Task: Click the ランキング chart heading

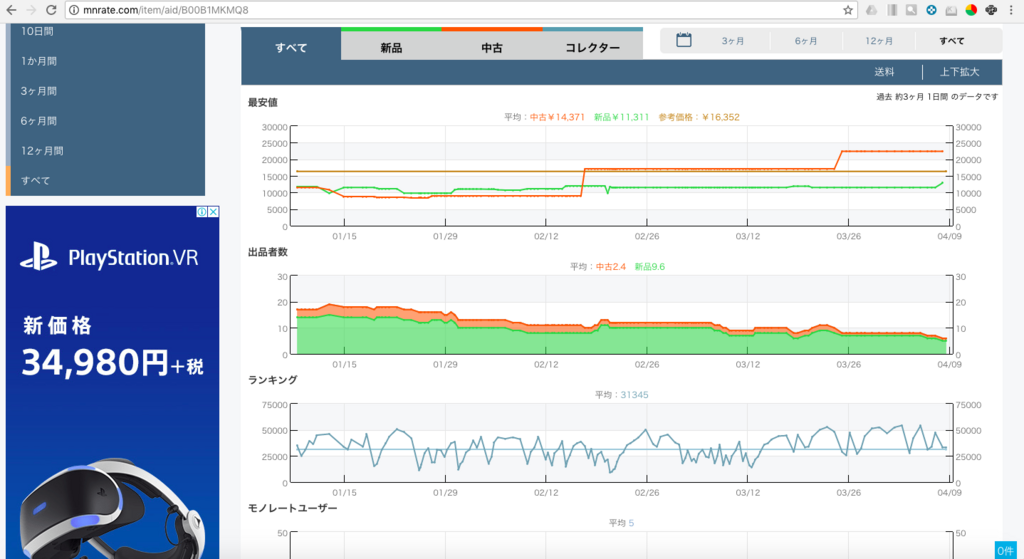Action: (272, 379)
